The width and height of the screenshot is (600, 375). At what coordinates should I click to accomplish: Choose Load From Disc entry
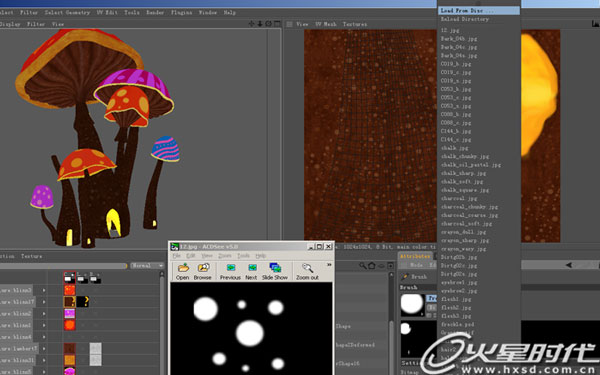pos(479,11)
